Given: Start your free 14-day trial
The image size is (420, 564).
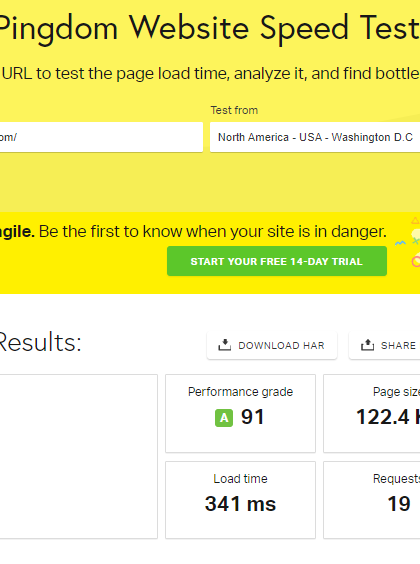Looking at the screenshot, I should pyautogui.click(x=277, y=261).
